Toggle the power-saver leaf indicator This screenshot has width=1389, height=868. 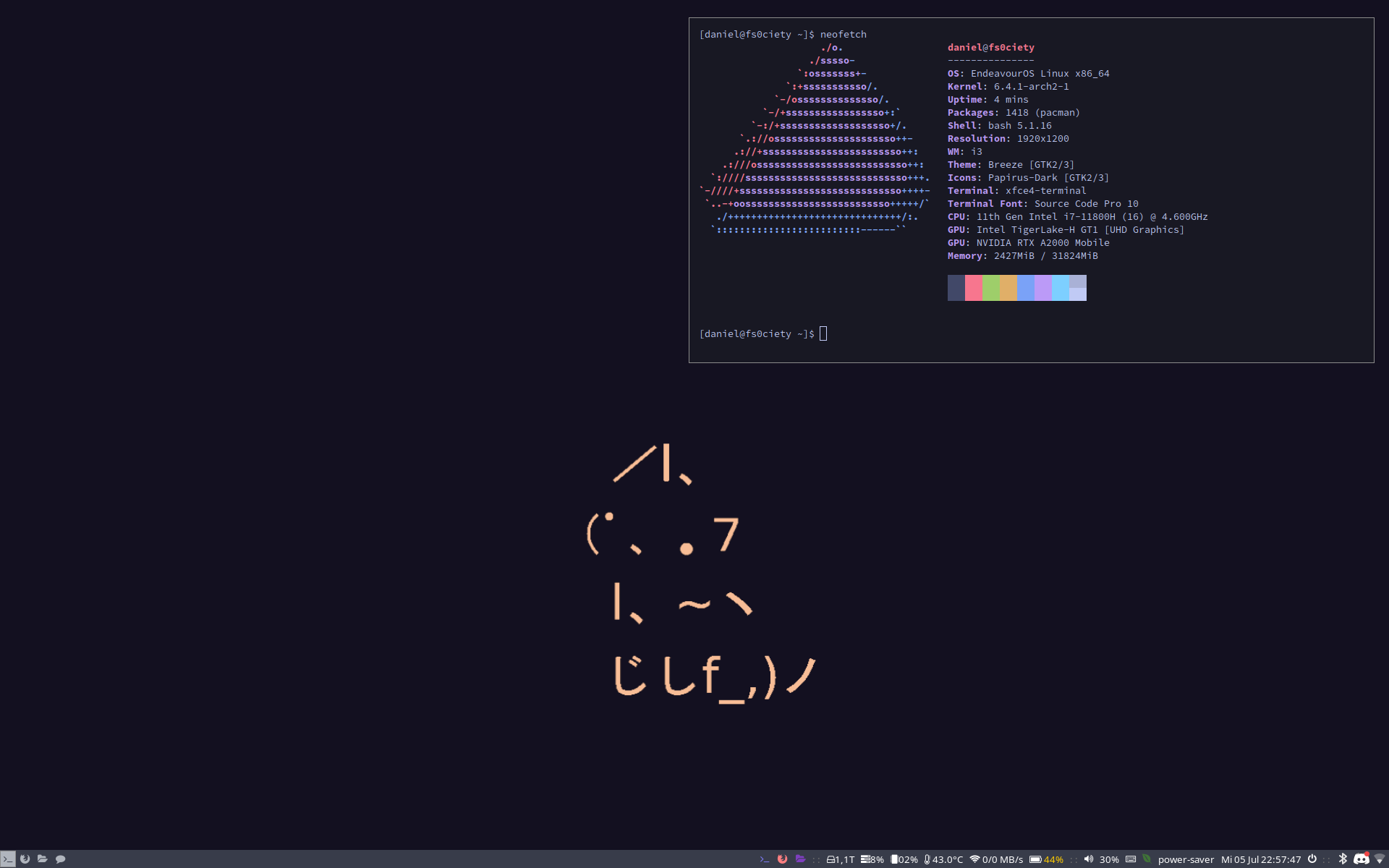[x=1149, y=859]
